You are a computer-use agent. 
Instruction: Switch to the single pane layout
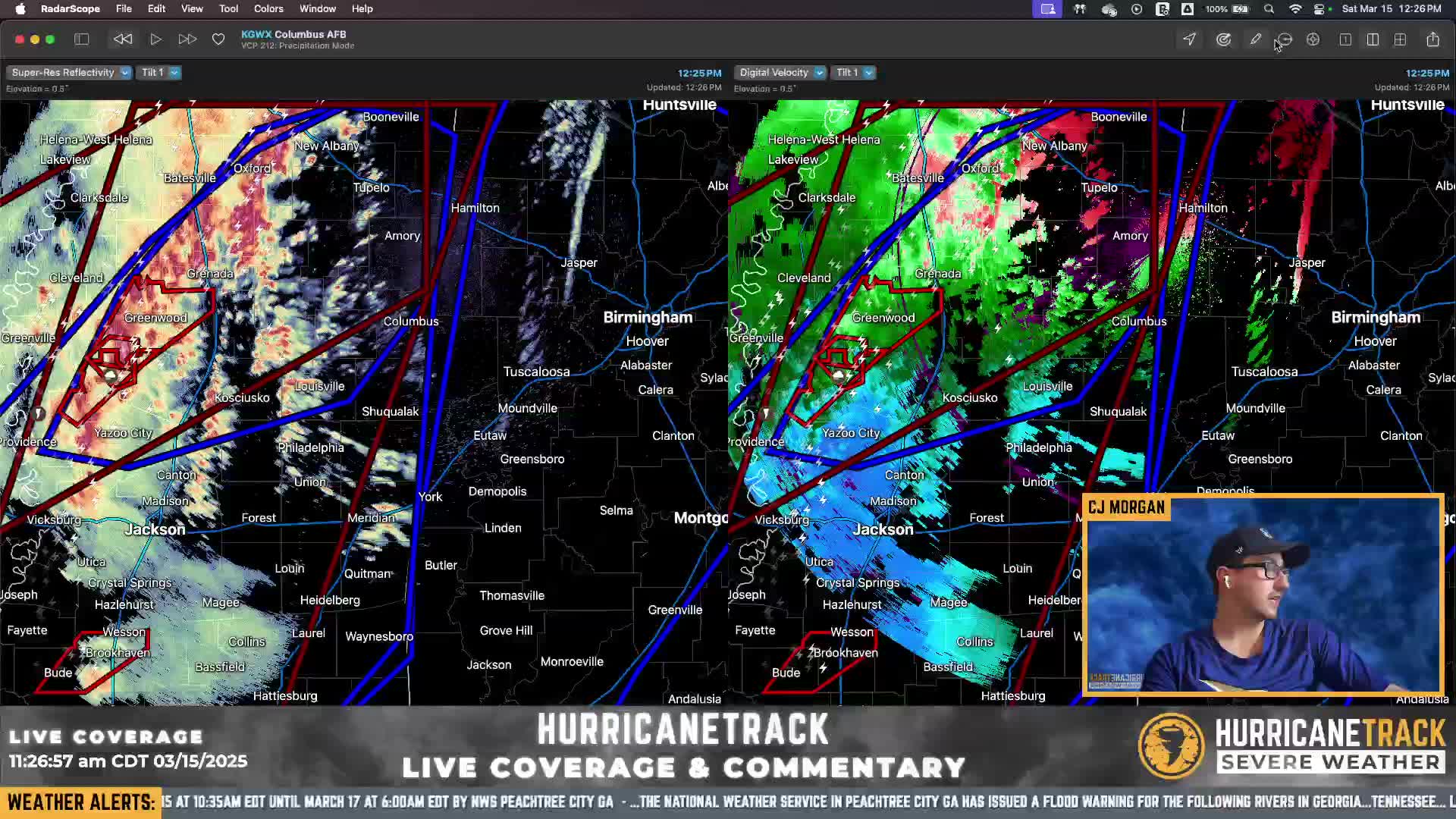click(x=1345, y=39)
